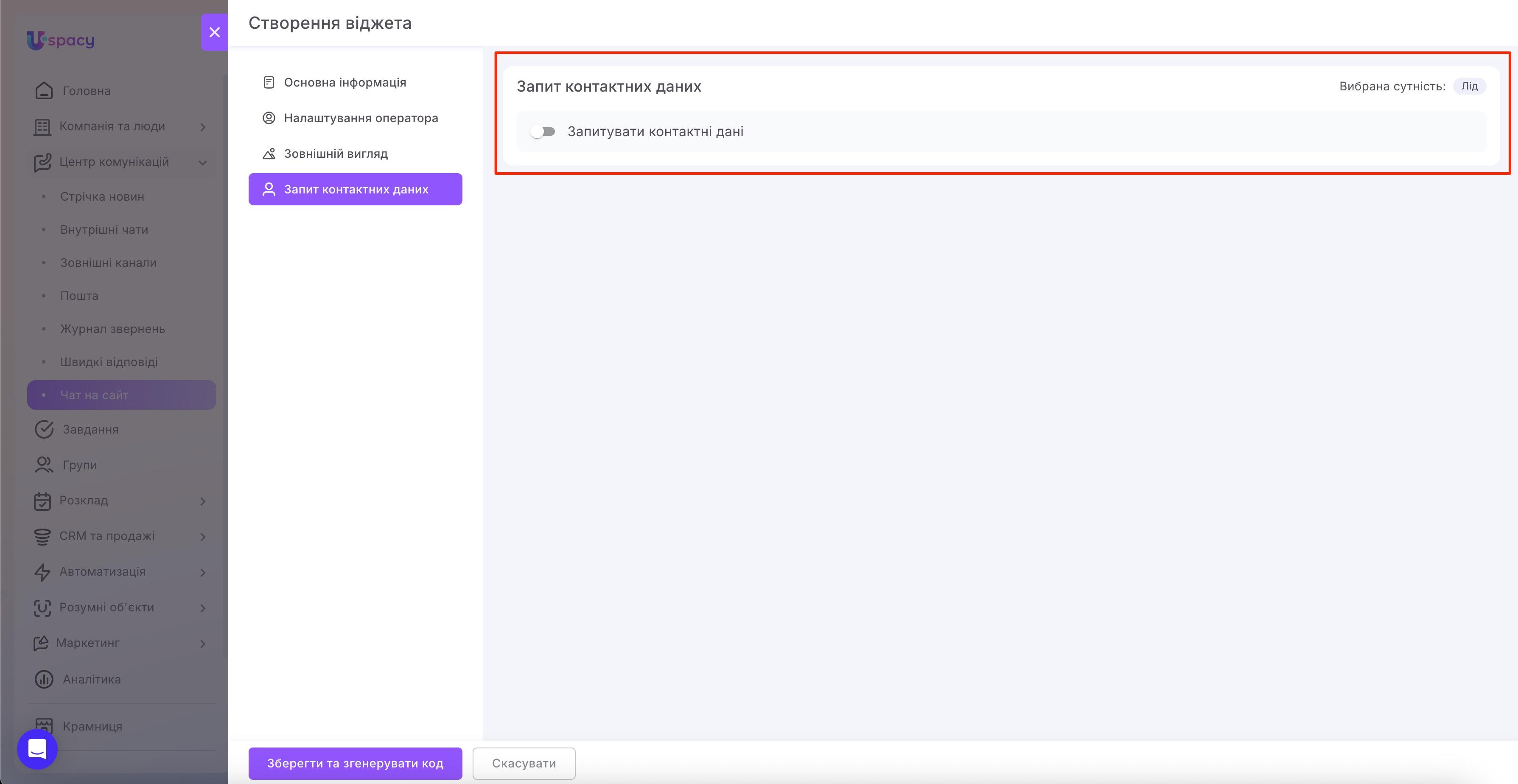
Task: Click the Основна інформація document icon
Action: point(269,83)
